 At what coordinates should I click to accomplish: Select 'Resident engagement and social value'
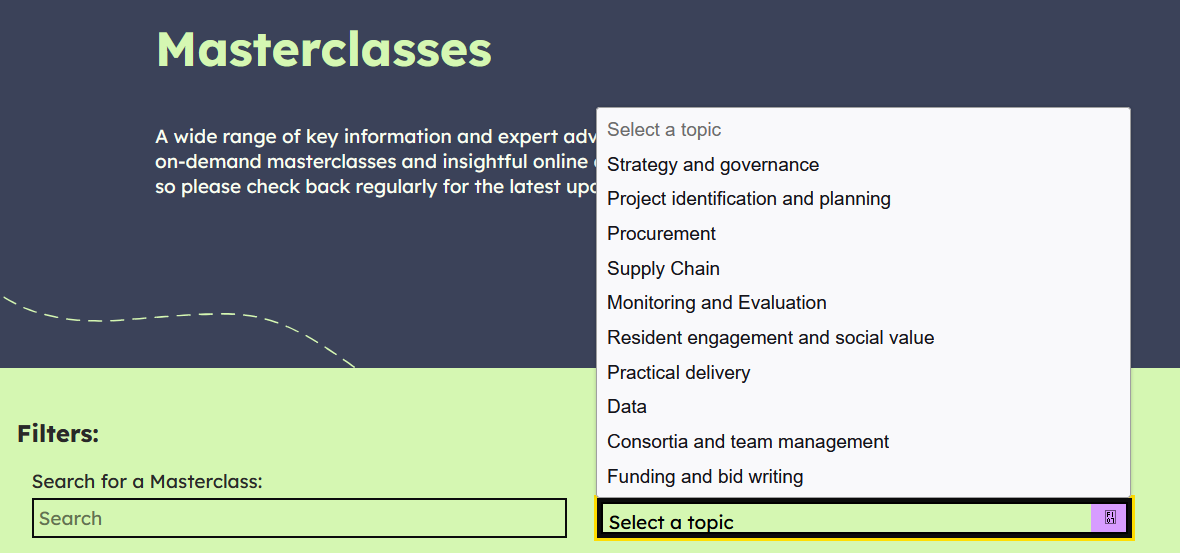pyautogui.click(x=771, y=338)
